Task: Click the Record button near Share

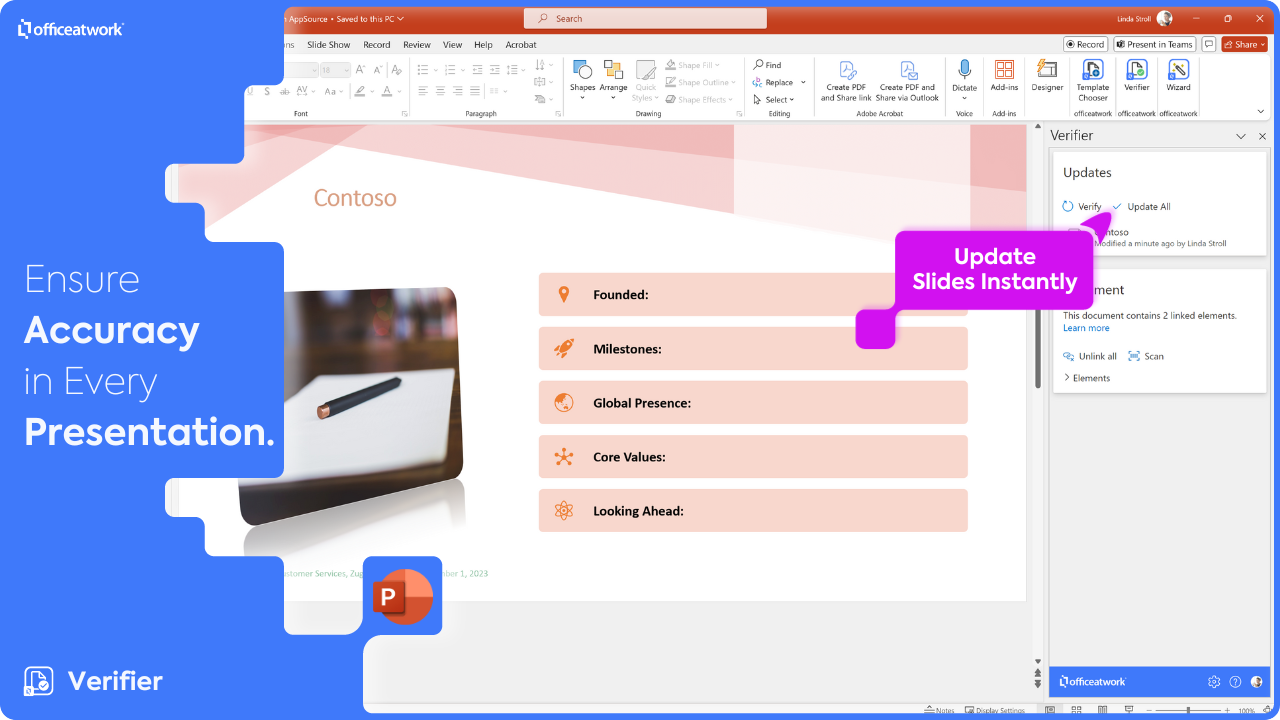Action: pyautogui.click(x=1085, y=44)
